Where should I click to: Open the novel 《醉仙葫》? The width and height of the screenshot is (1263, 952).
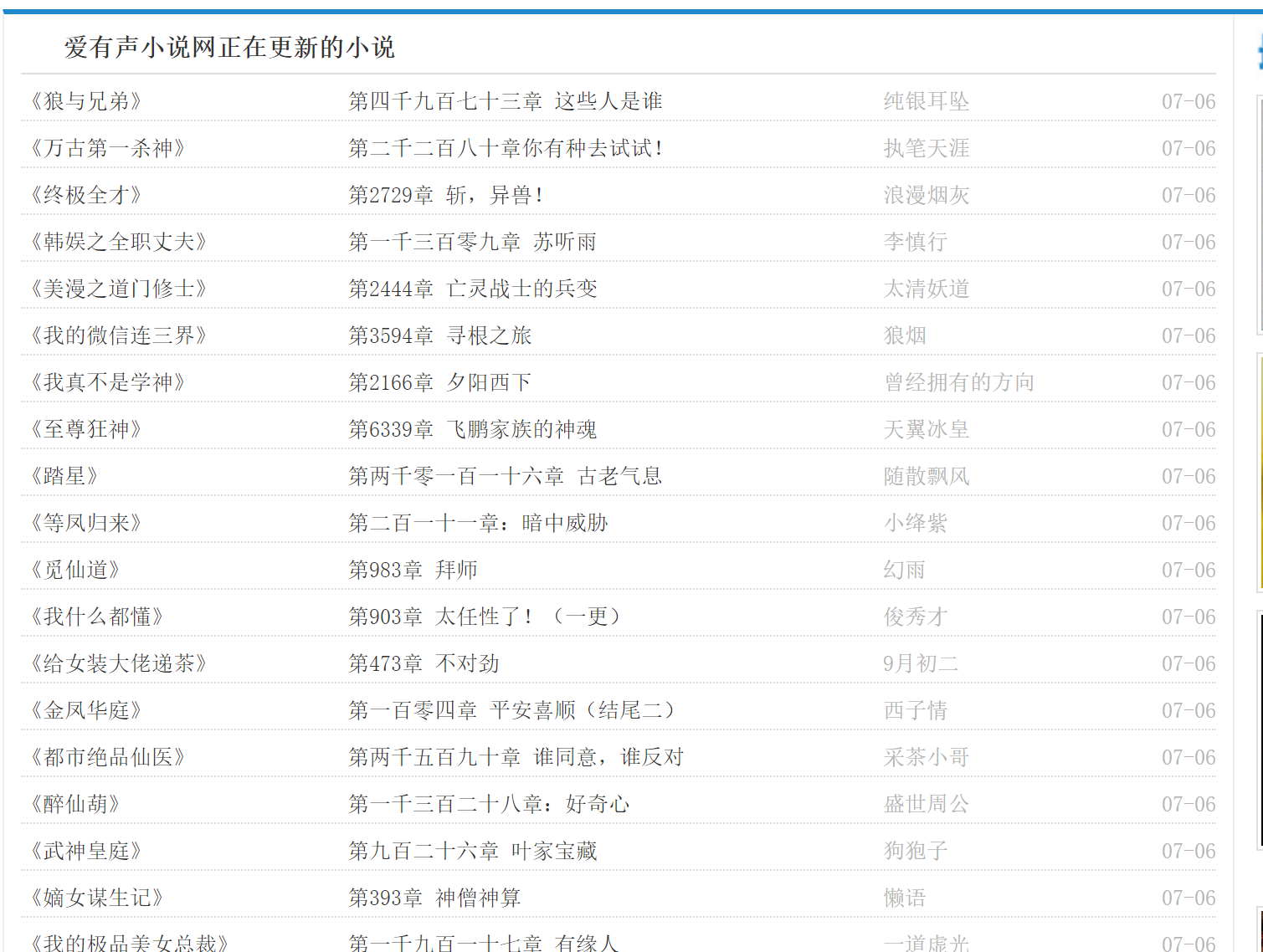point(76,804)
